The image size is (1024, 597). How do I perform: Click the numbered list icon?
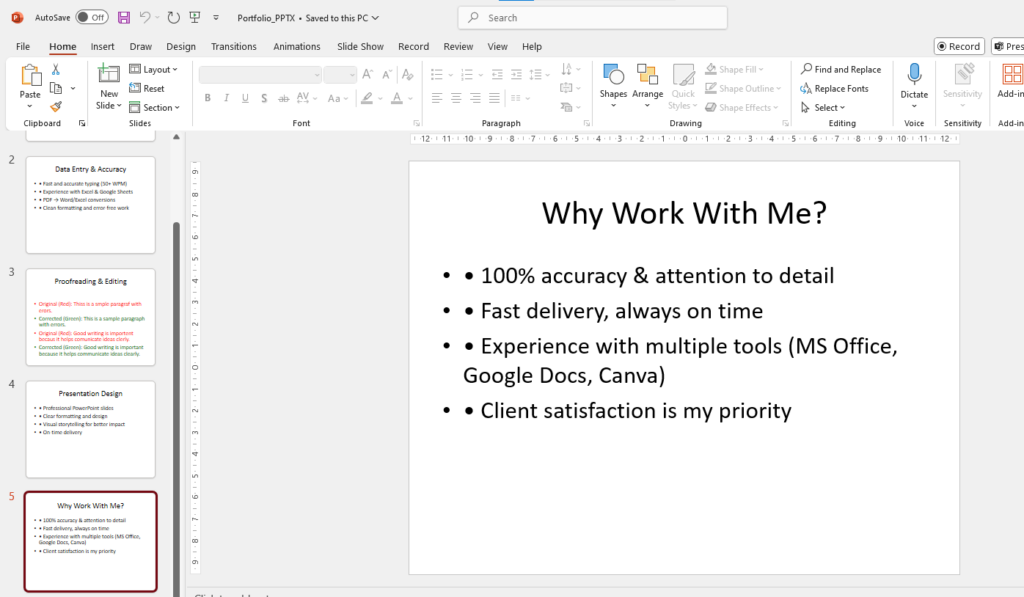coord(467,75)
